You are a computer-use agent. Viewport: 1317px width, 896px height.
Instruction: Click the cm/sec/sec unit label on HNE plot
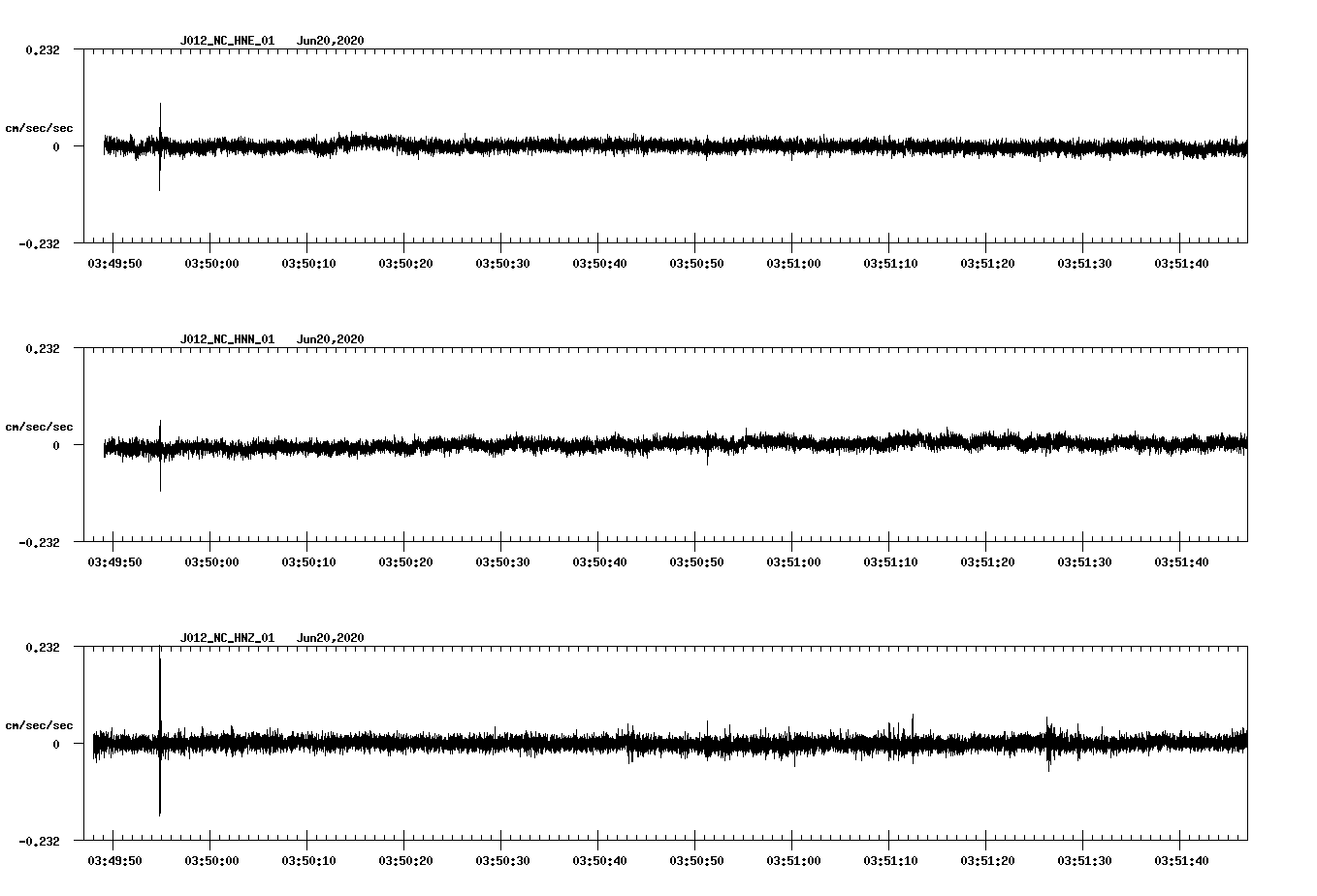39,128
